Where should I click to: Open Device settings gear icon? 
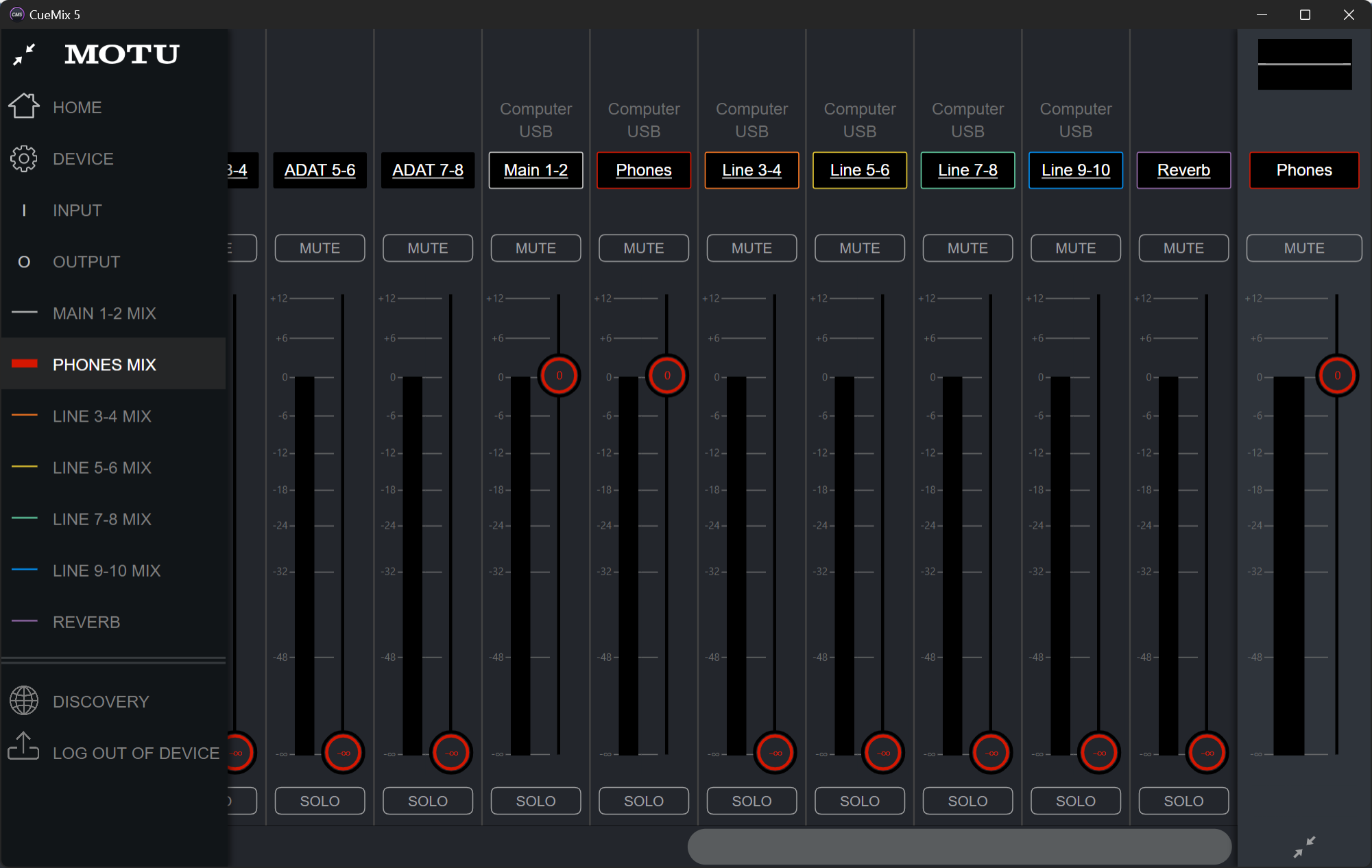click(x=24, y=158)
